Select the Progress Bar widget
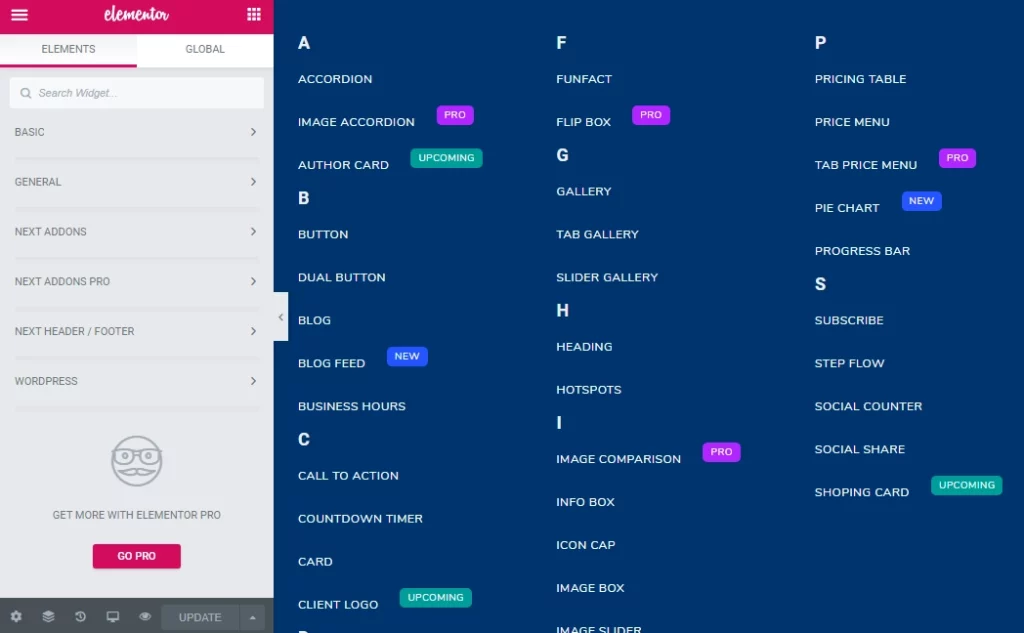Image resolution: width=1024 pixels, height=633 pixels. tap(862, 250)
